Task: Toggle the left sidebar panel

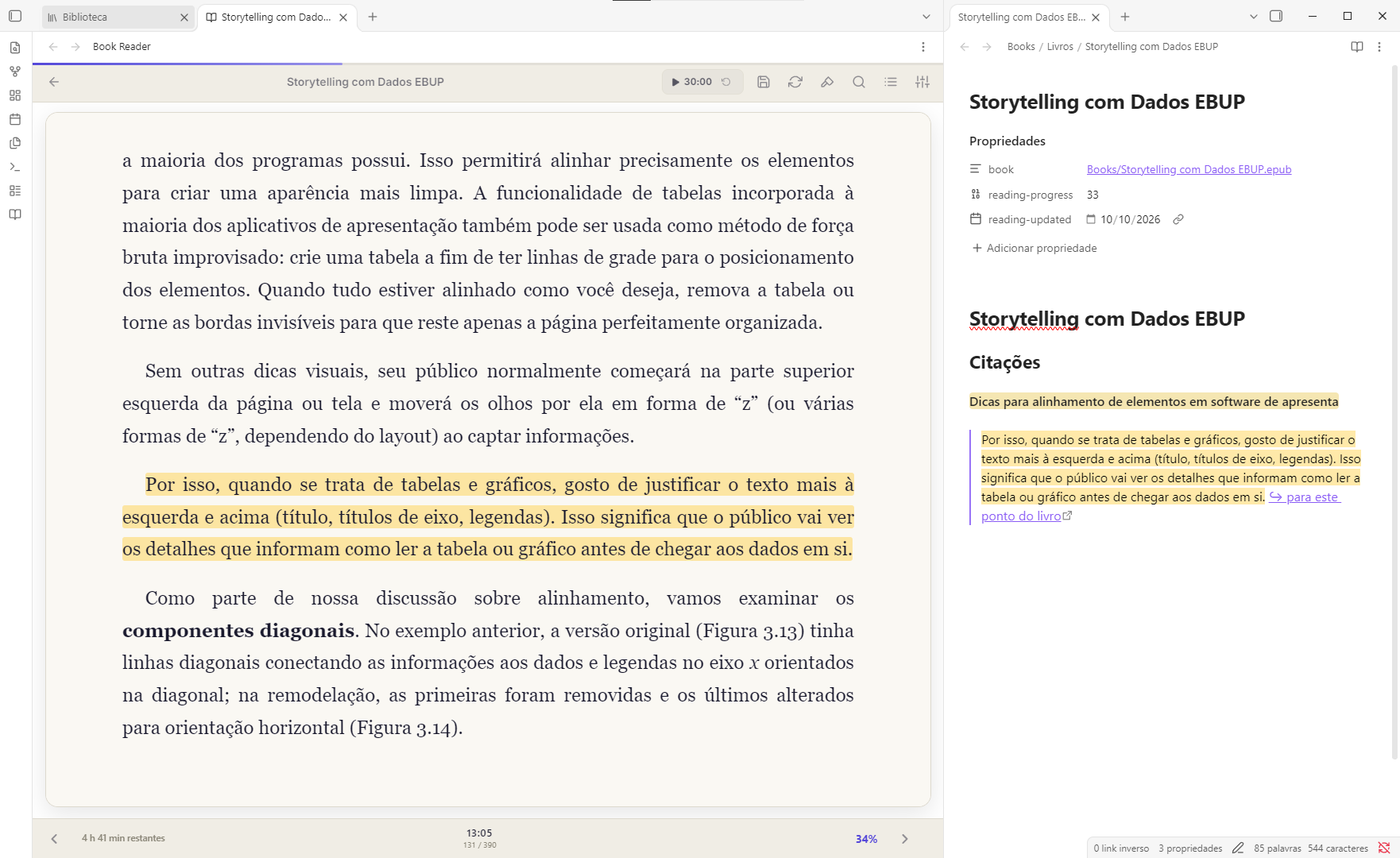Action: pyautogui.click(x=15, y=16)
